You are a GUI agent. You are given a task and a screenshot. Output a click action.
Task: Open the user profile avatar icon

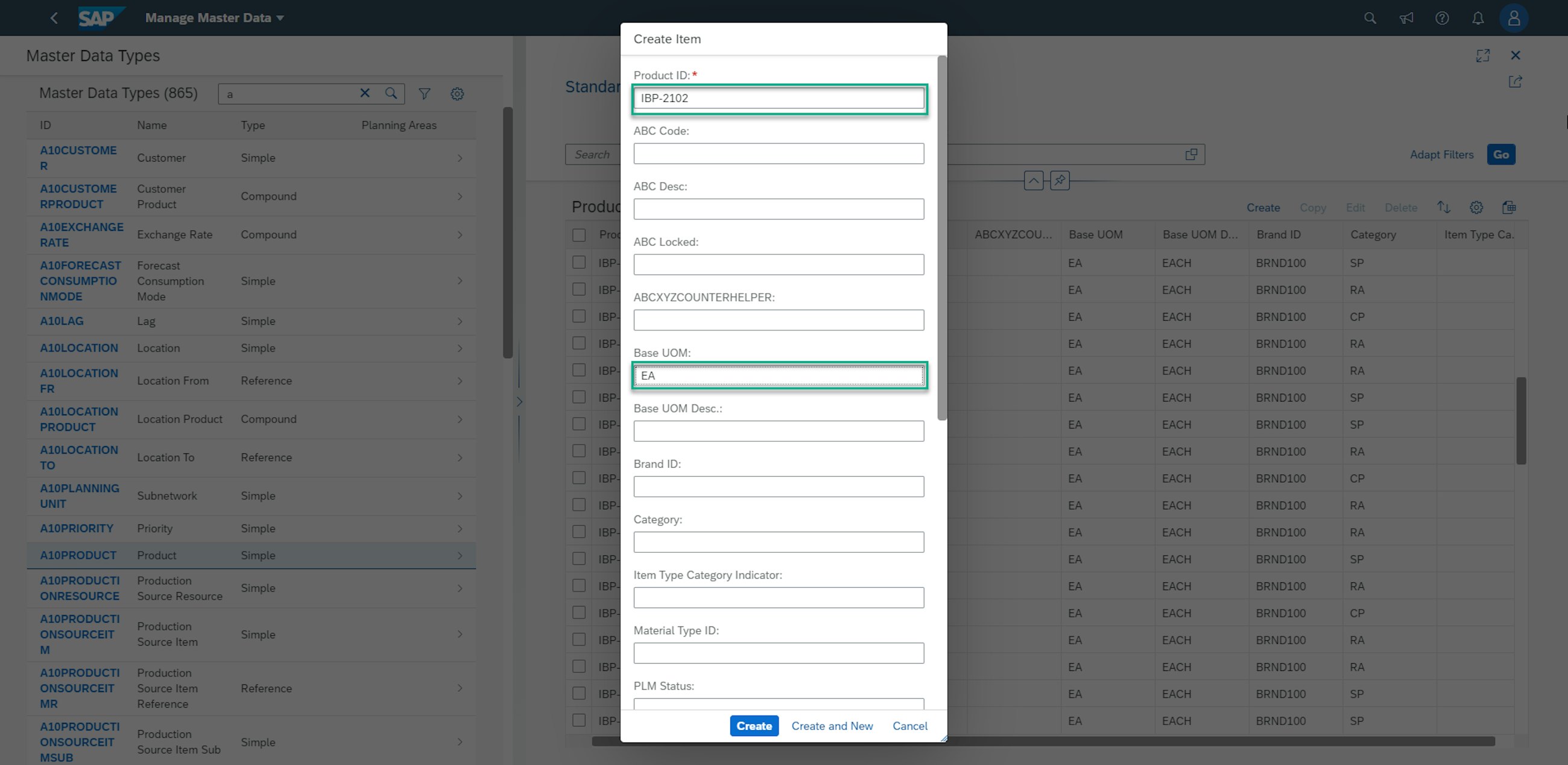(1514, 17)
